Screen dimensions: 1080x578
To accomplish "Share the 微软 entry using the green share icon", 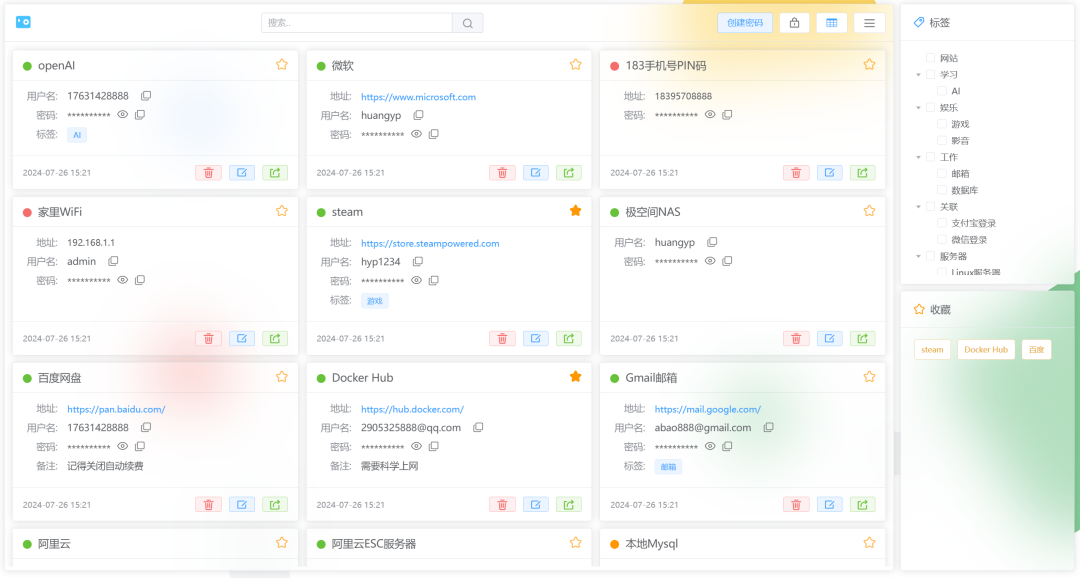I will (568, 172).
